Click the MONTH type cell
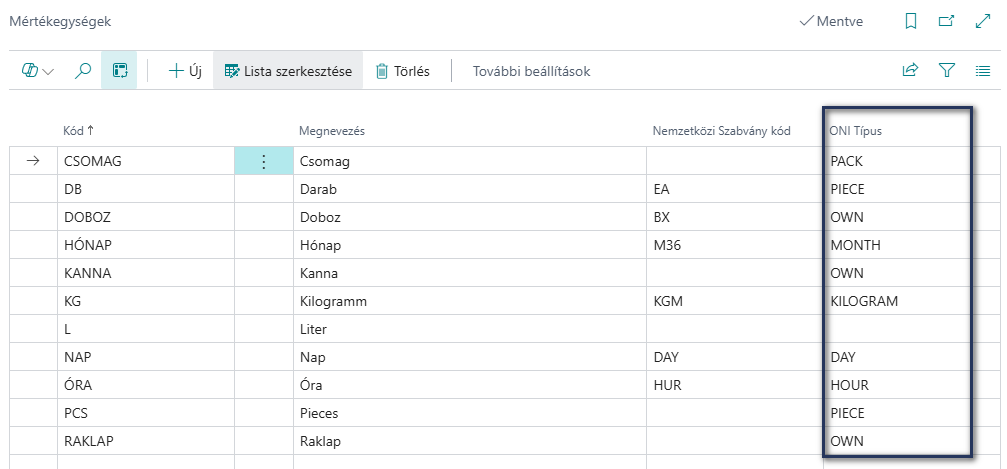 (x=897, y=245)
